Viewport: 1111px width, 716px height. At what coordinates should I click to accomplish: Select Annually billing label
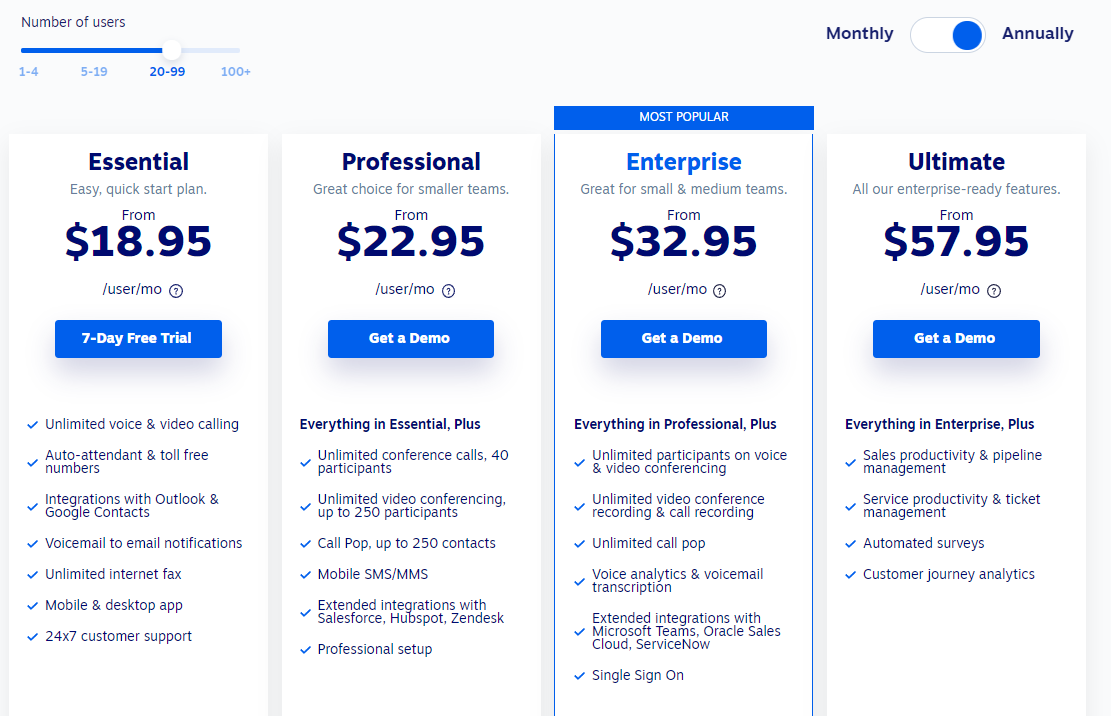pyautogui.click(x=1037, y=33)
